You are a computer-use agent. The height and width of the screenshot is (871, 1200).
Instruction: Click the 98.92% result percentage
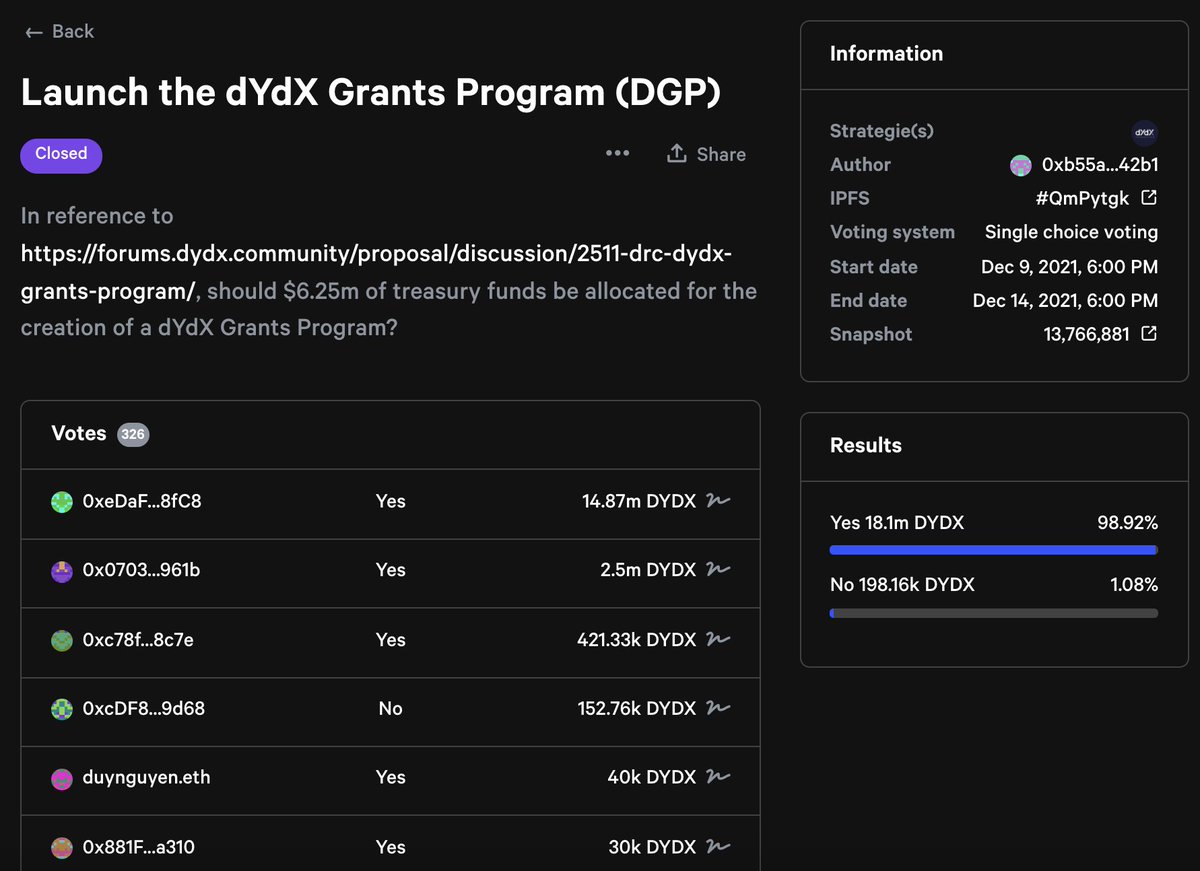(1127, 522)
